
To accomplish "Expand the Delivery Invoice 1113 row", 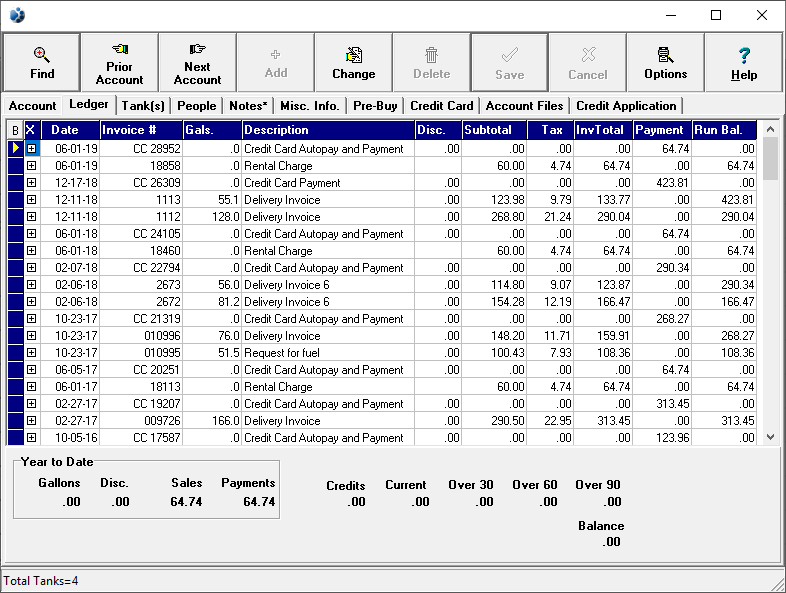I will [31, 200].
